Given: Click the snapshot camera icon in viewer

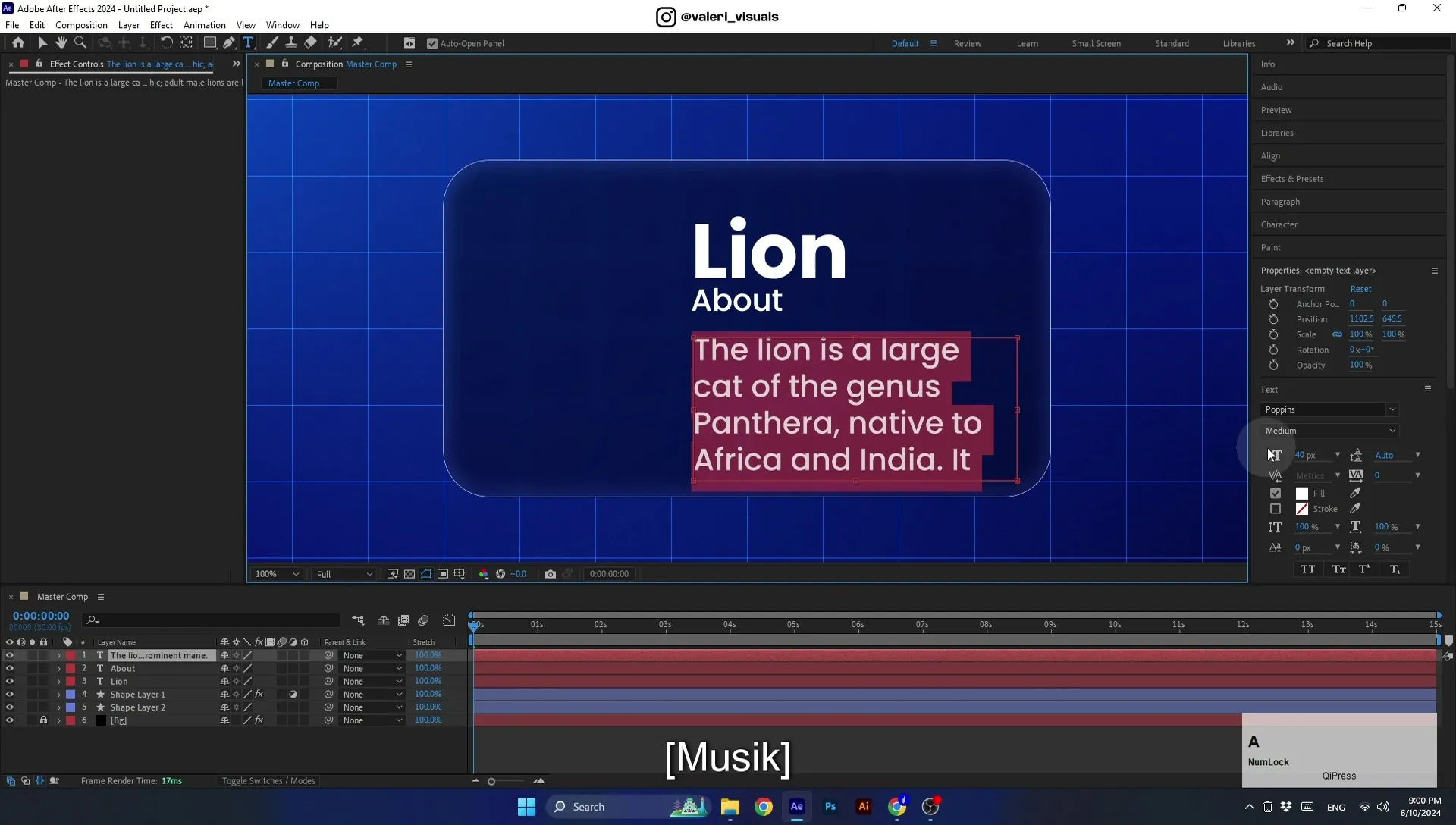Looking at the screenshot, I should pos(551,574).
